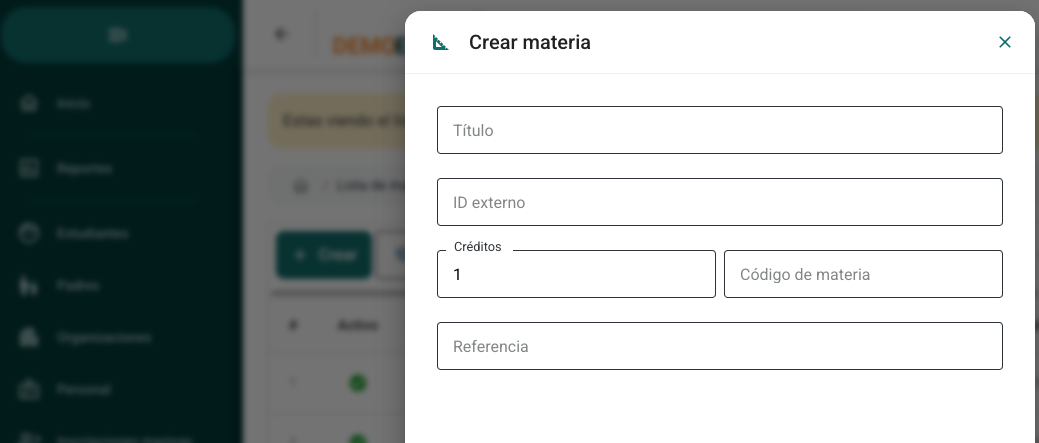The width and height of the screenshot is (1039, 443).
Task: Click the ruler-triangle materia icon in header
Action: (x=441, y=42)
